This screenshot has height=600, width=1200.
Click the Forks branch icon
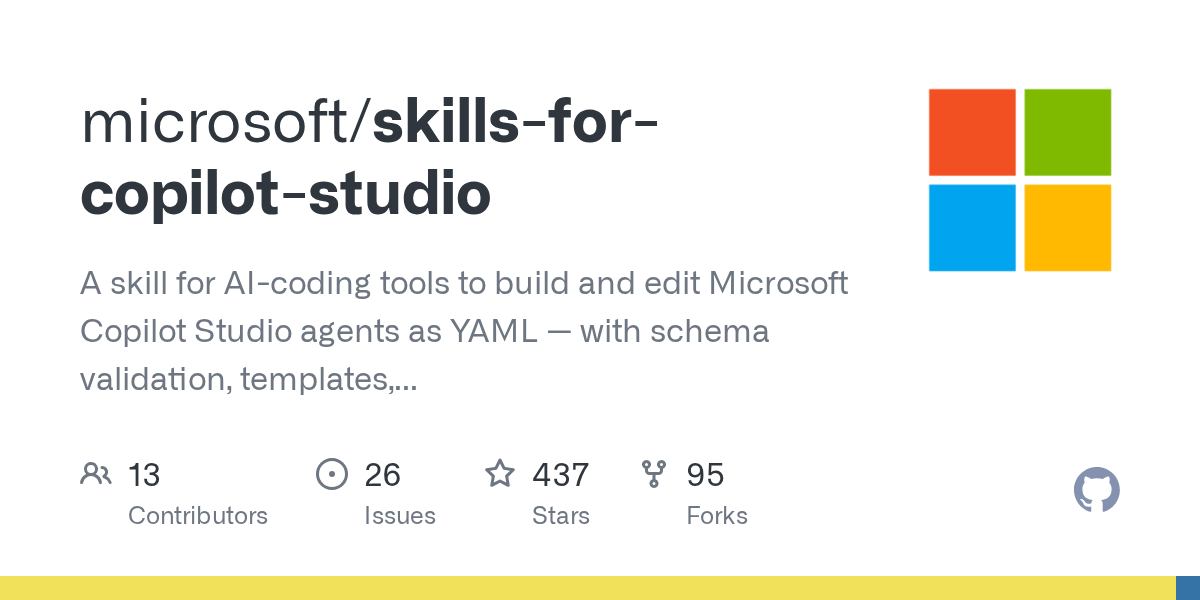654,474
